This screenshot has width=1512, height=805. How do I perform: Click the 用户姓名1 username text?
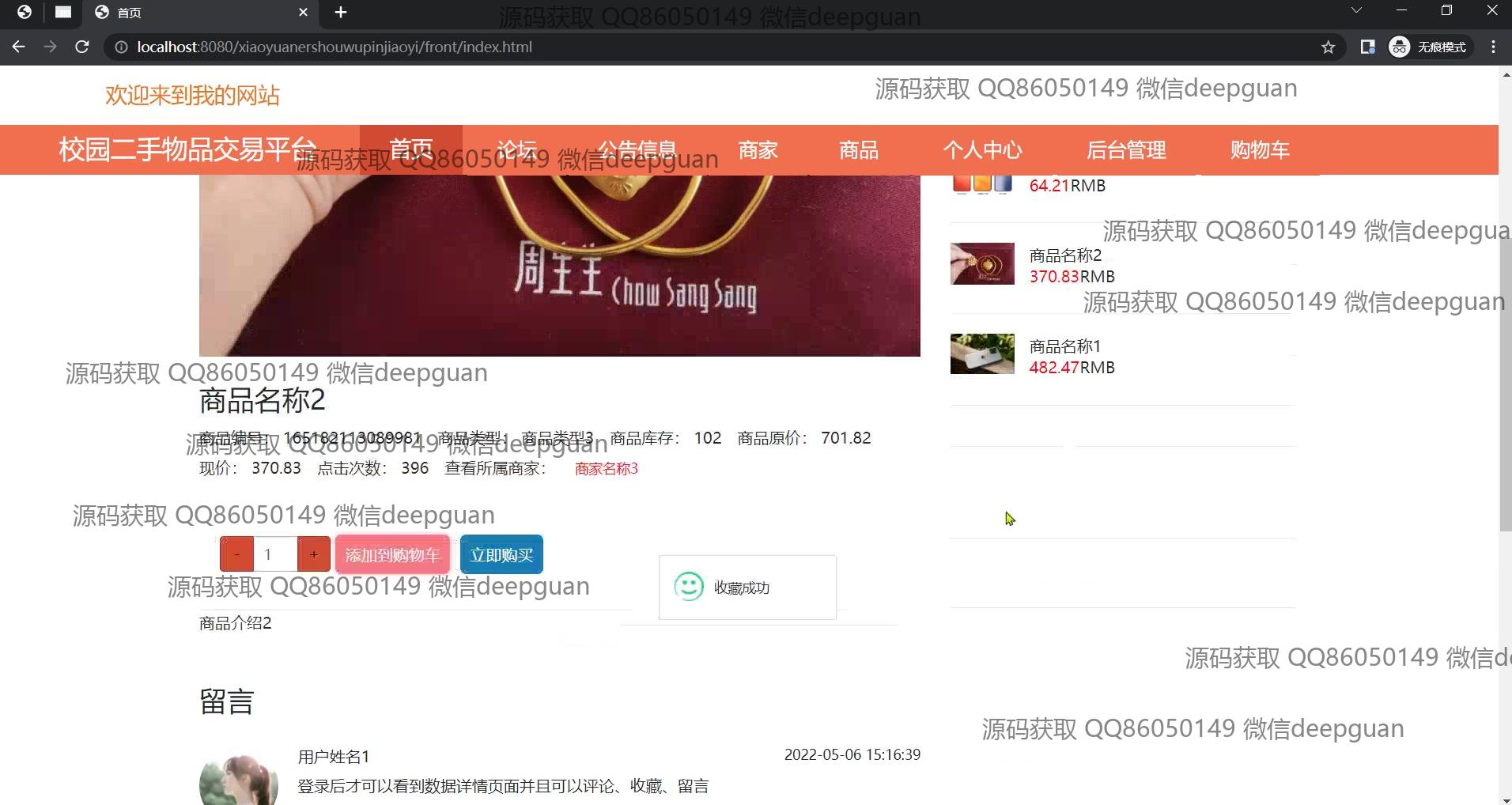point(334,757)
